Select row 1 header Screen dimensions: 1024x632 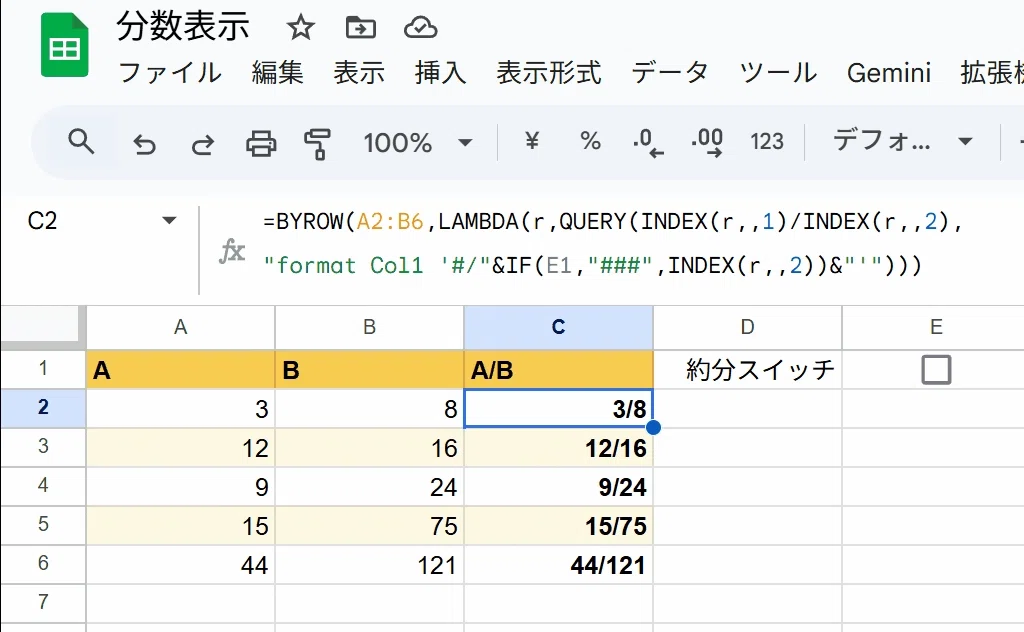(43, 369)
